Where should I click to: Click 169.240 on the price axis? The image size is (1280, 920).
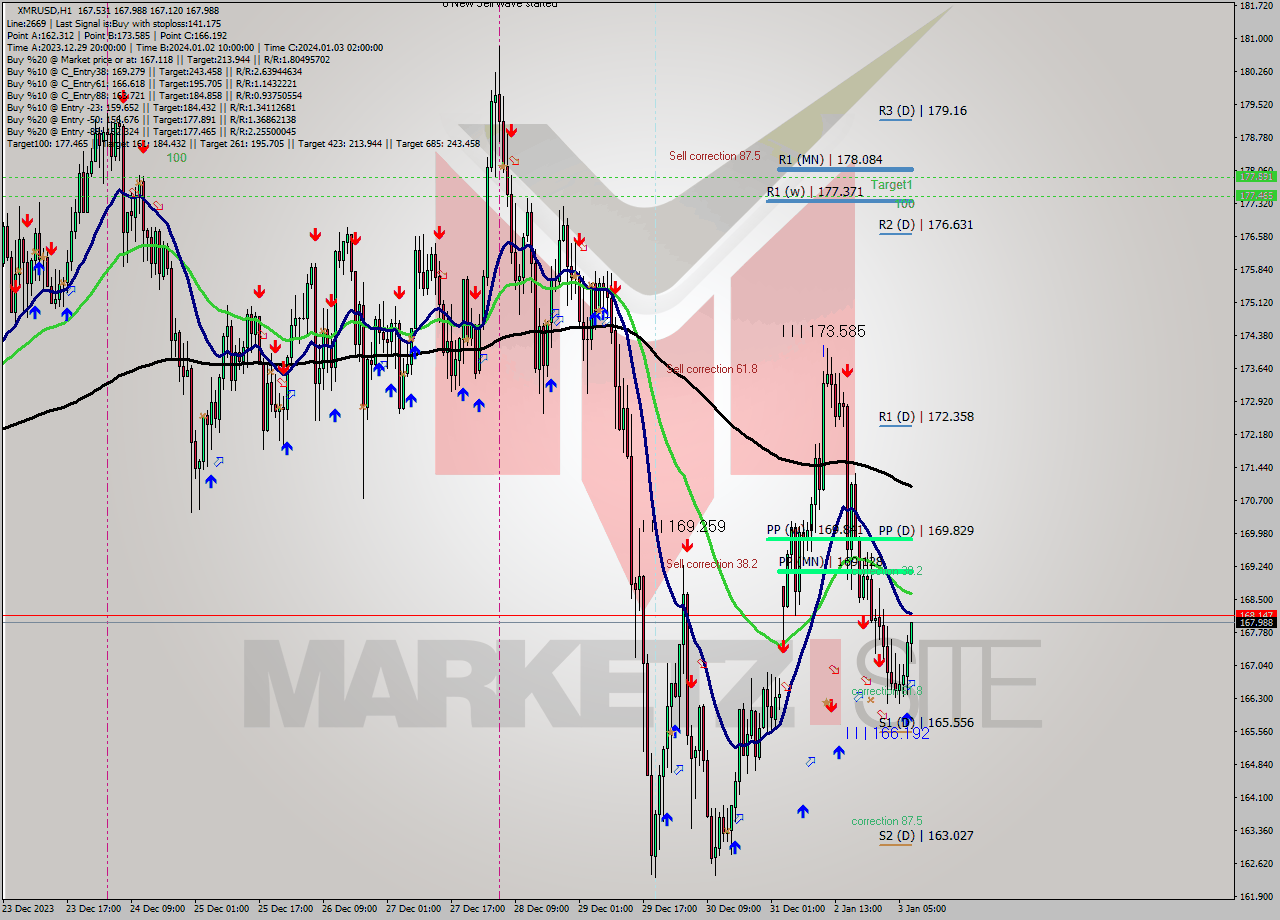pyautogui.click(x=1255, y=566)
